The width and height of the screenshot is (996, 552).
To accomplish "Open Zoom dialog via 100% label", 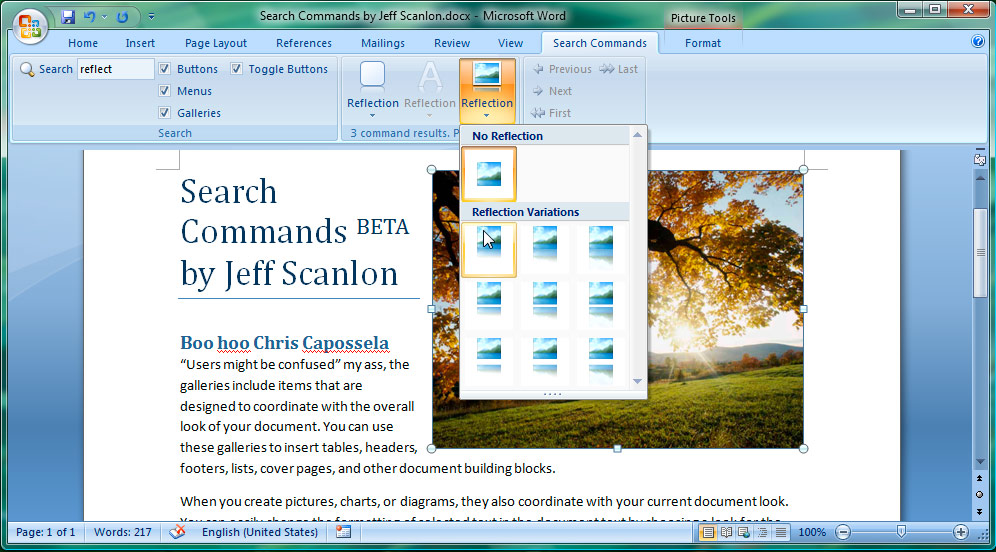I will tap(812, 532).
